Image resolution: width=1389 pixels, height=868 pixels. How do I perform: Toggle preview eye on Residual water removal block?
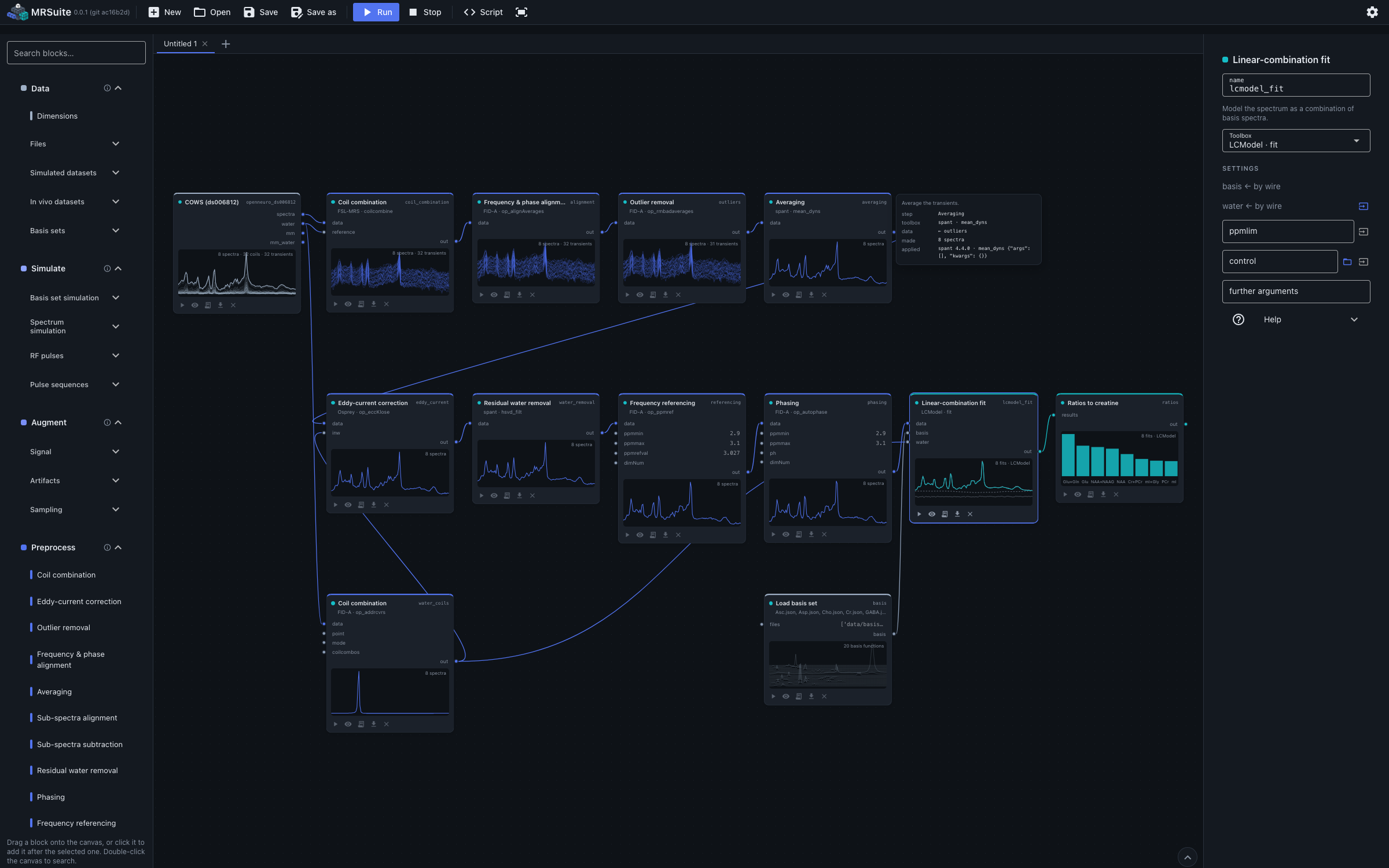pyautogui.click(x=494, y=495)
